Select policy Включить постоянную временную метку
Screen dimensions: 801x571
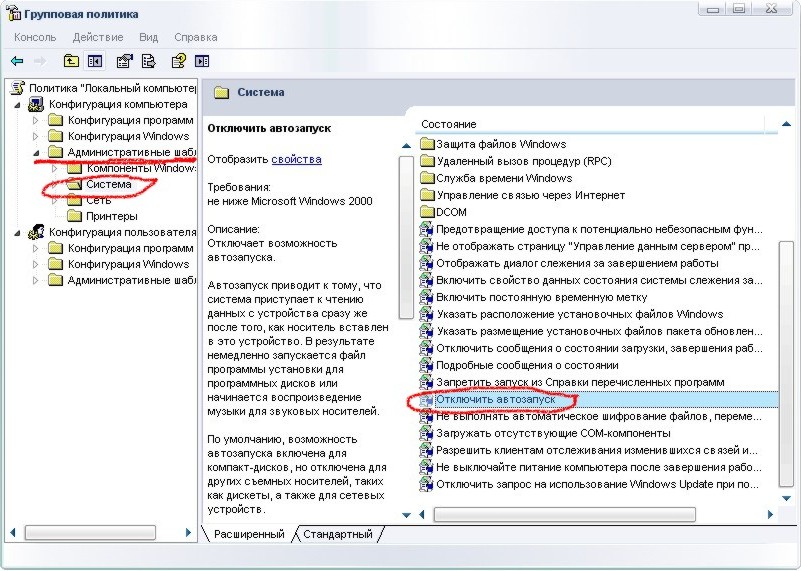(x=533, y=297)
